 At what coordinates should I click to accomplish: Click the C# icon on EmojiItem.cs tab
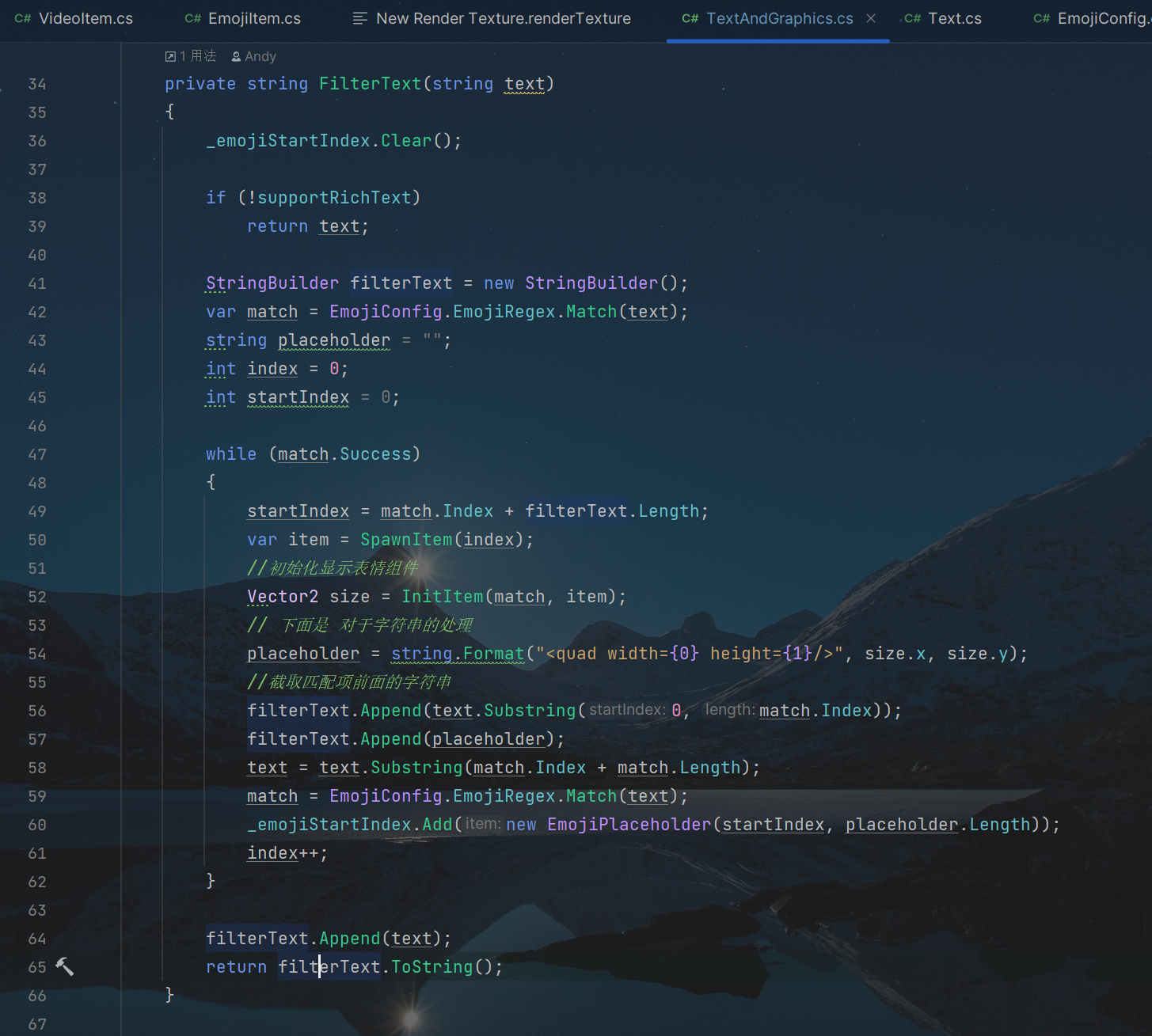(192, 18)
